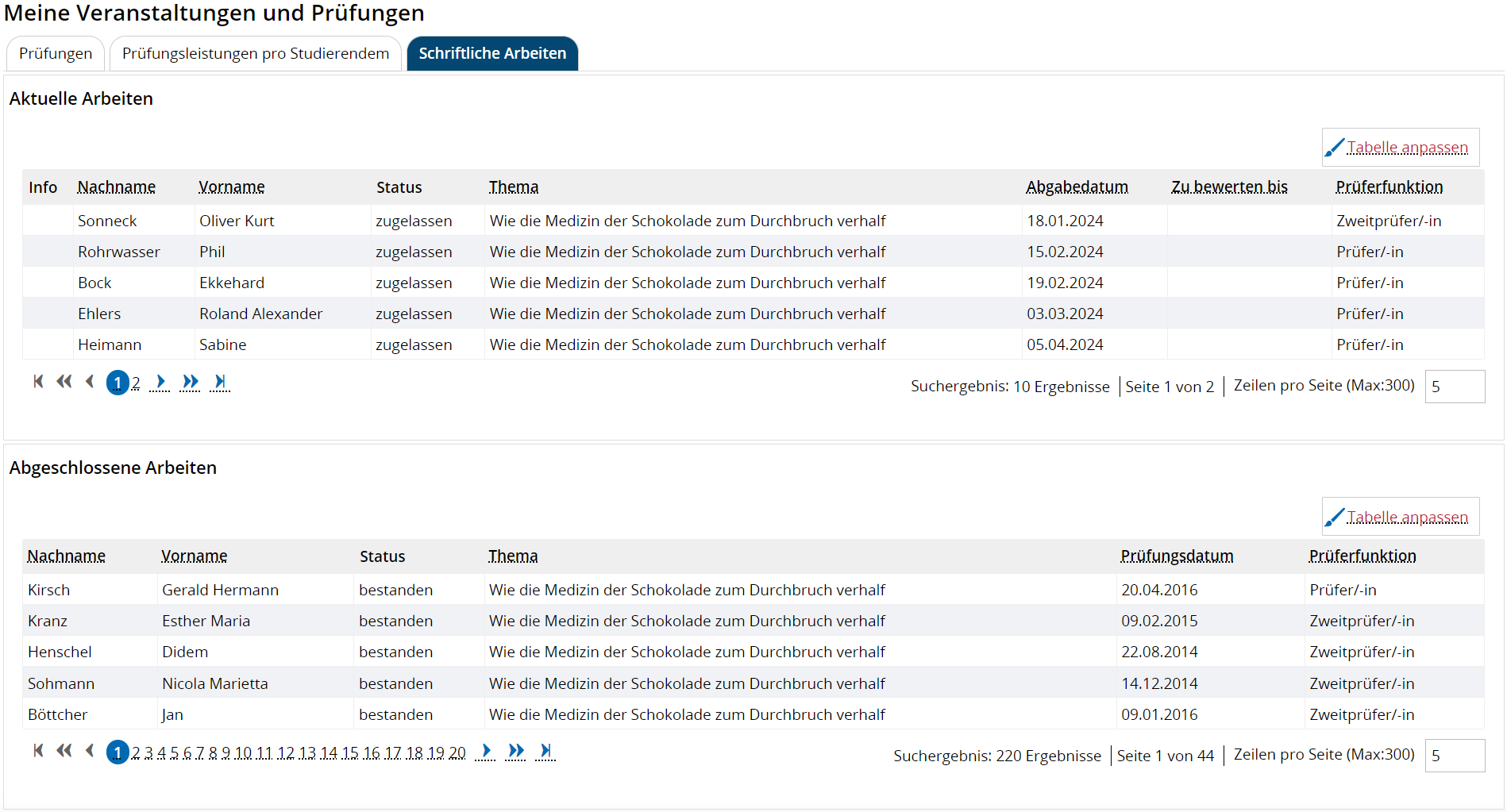
Task: Click the date 20.04.2016
Action: click(1159, 591)
